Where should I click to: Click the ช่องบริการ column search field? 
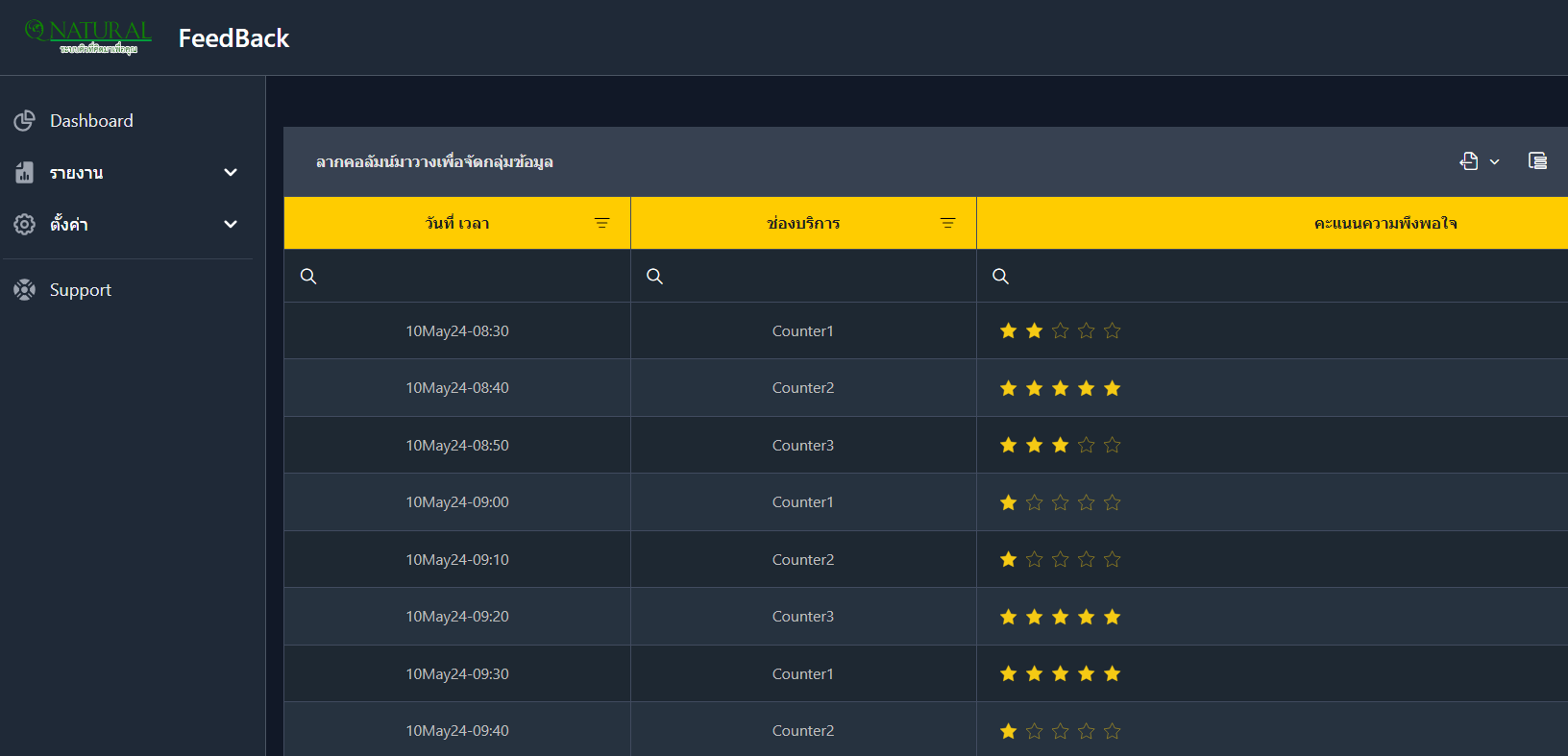click(x=817, y=277)
